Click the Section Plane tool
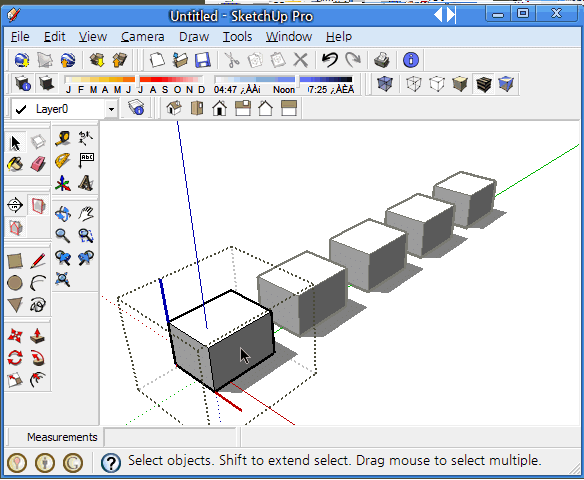The image size is (584, 480). point(15,205)
